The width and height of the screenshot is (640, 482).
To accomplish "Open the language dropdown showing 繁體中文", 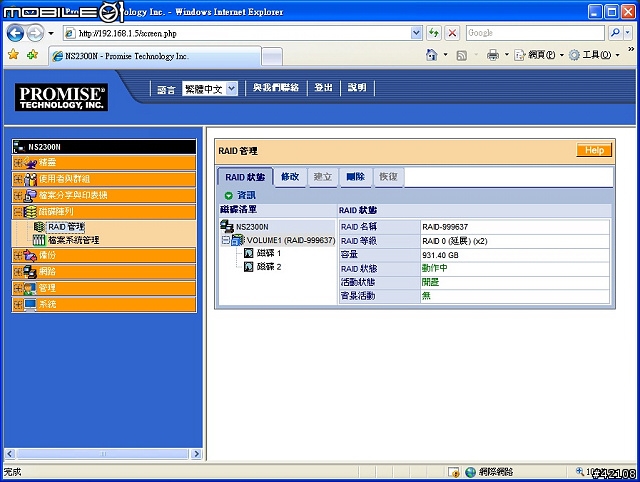I will pos(209,89).
